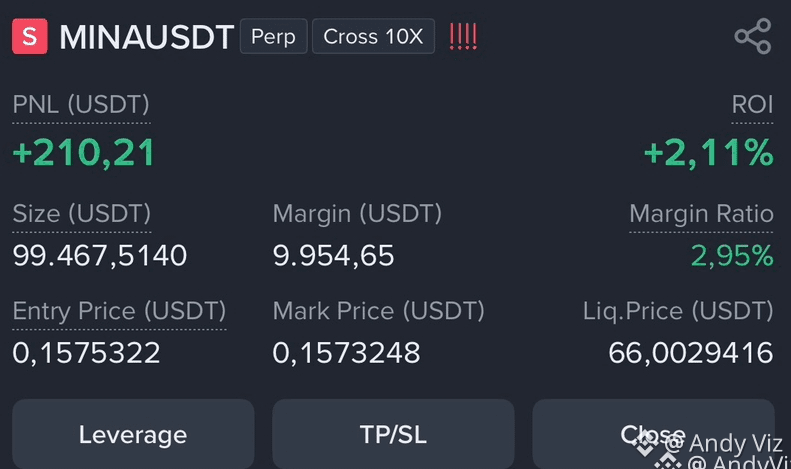Click the red S short-position badge

pos(30,36)
